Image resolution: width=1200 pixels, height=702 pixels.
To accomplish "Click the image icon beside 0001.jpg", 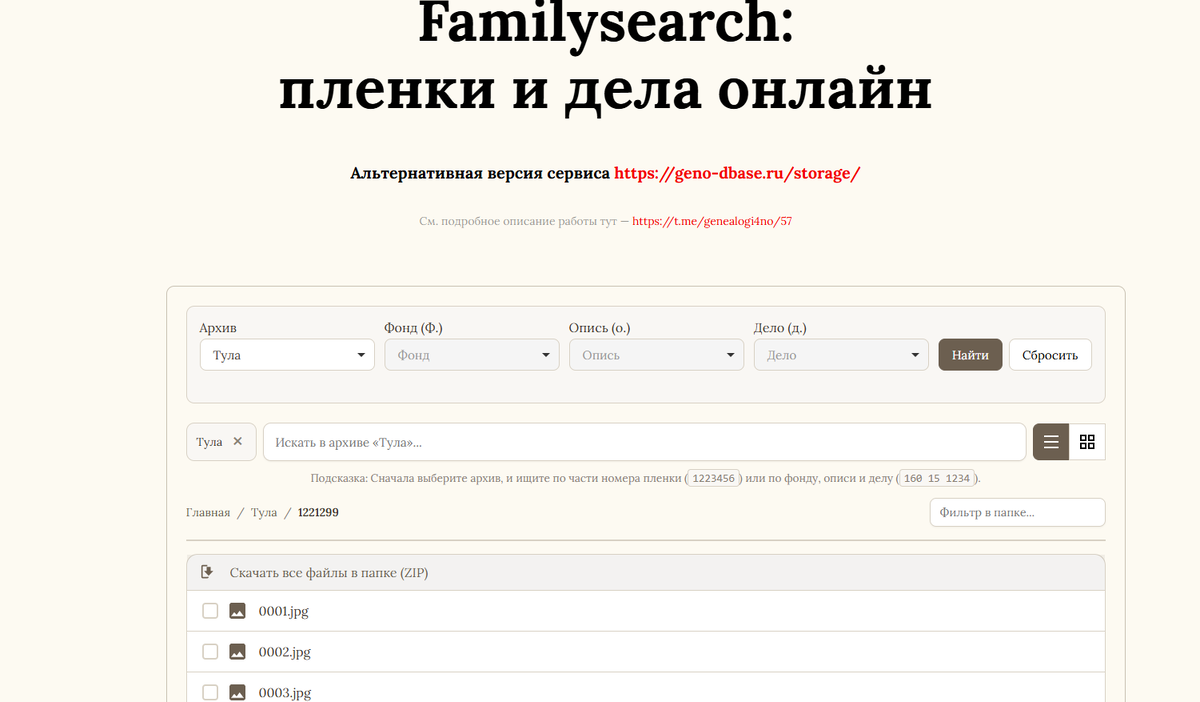I will [237, 610].
